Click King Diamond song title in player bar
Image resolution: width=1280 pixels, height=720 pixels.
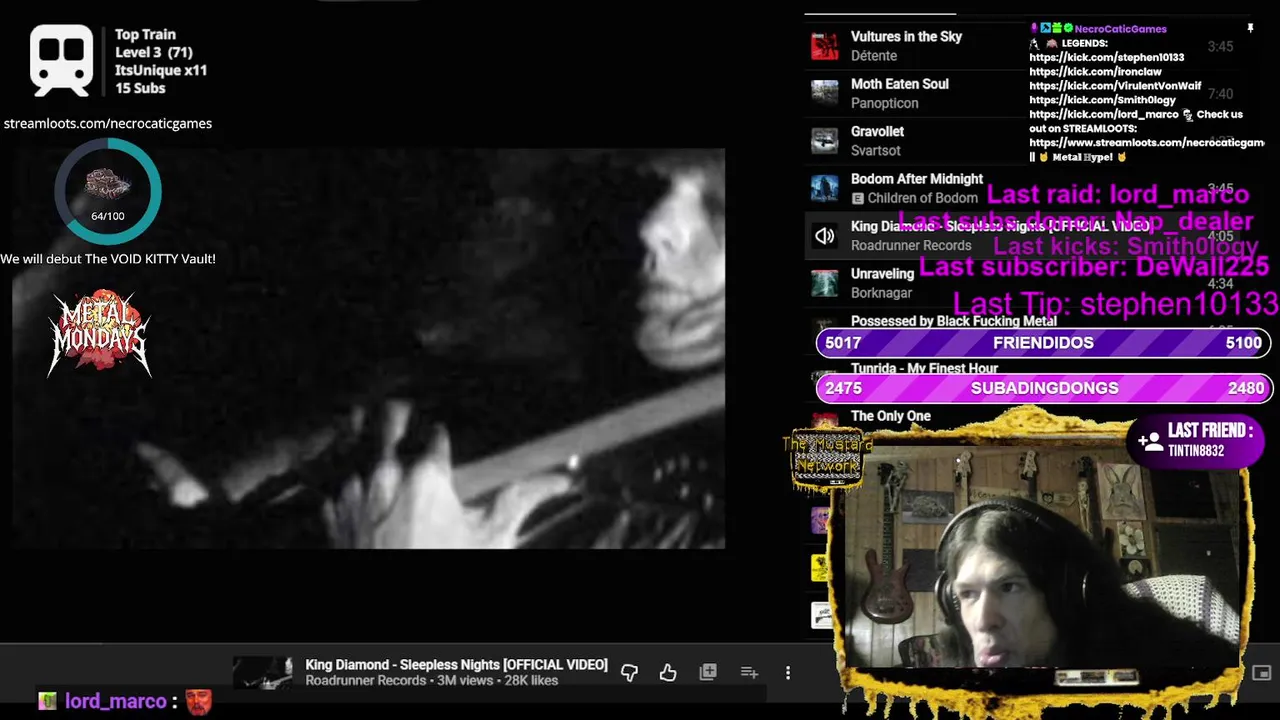tap(456, 665)
